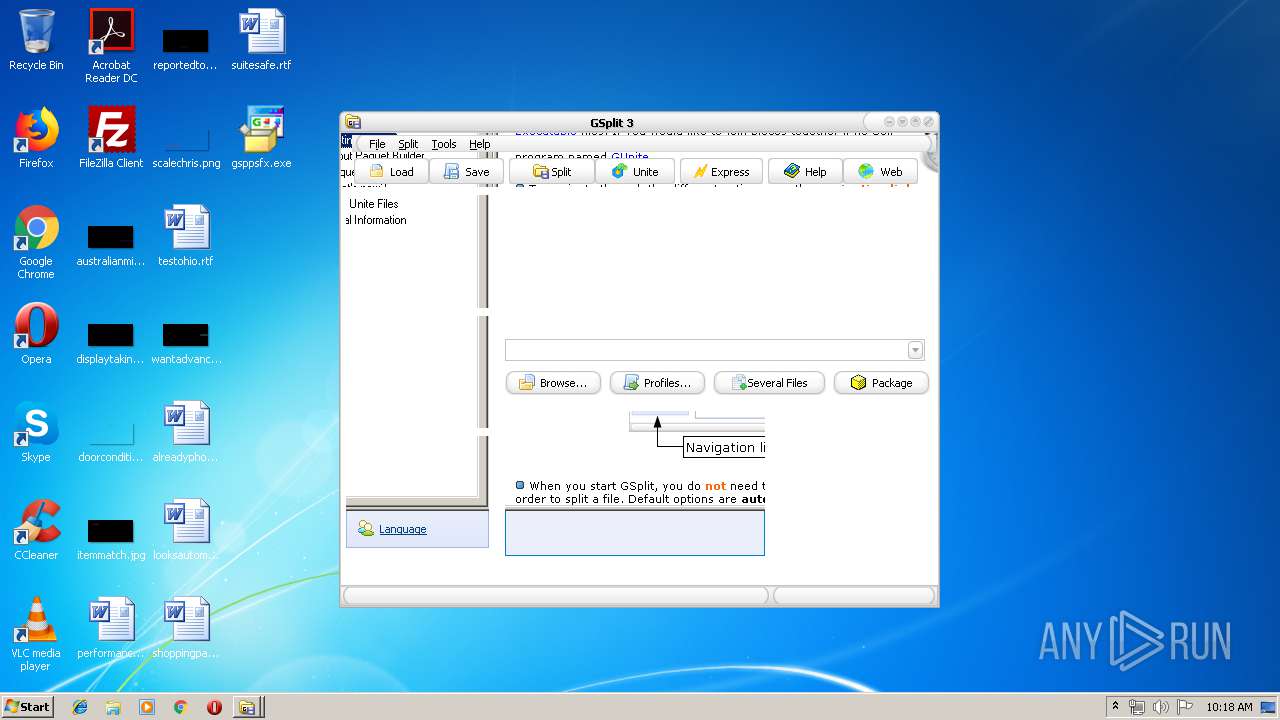Open Opera from taskbar
This screenshot has width=1280, height=720.
click(x=214, y=707)
